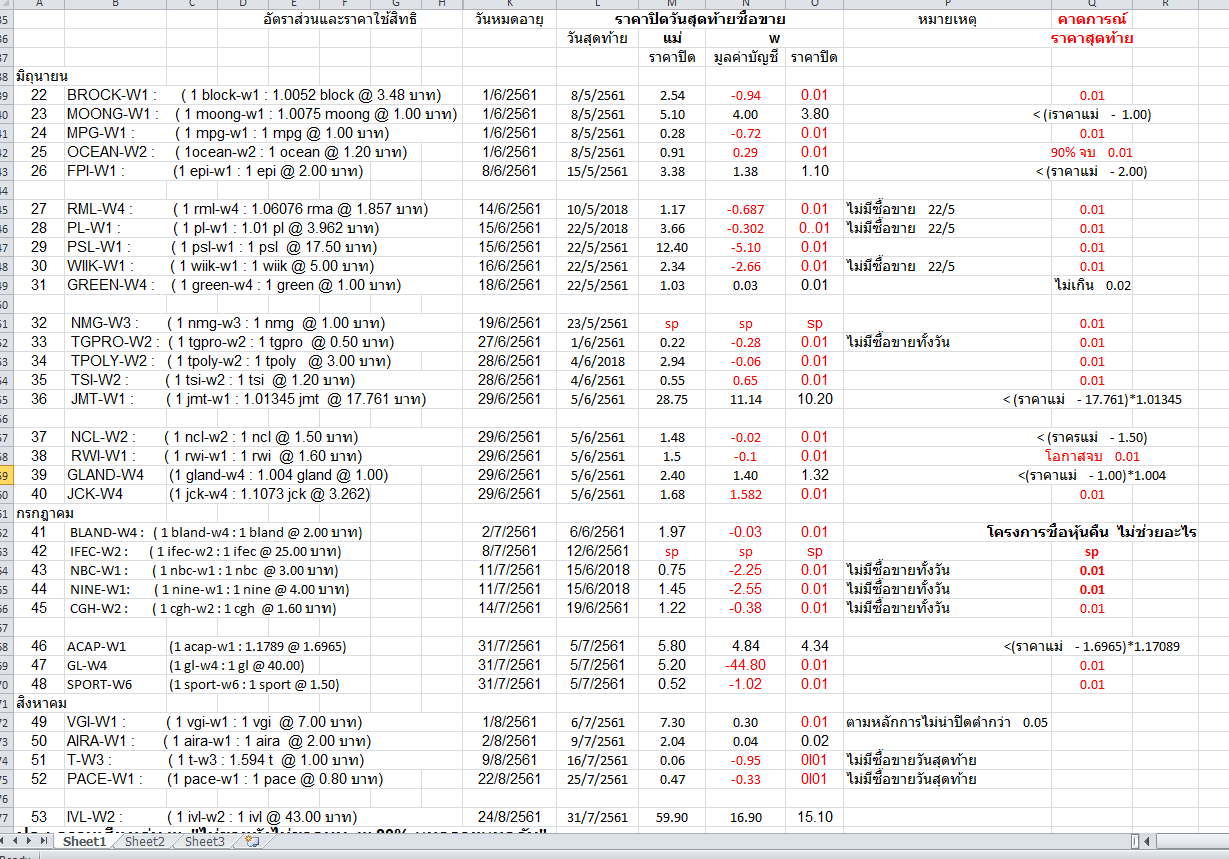1229x859 pixels.
Task: Click the red 1.582 value cell
Action: 746,494
